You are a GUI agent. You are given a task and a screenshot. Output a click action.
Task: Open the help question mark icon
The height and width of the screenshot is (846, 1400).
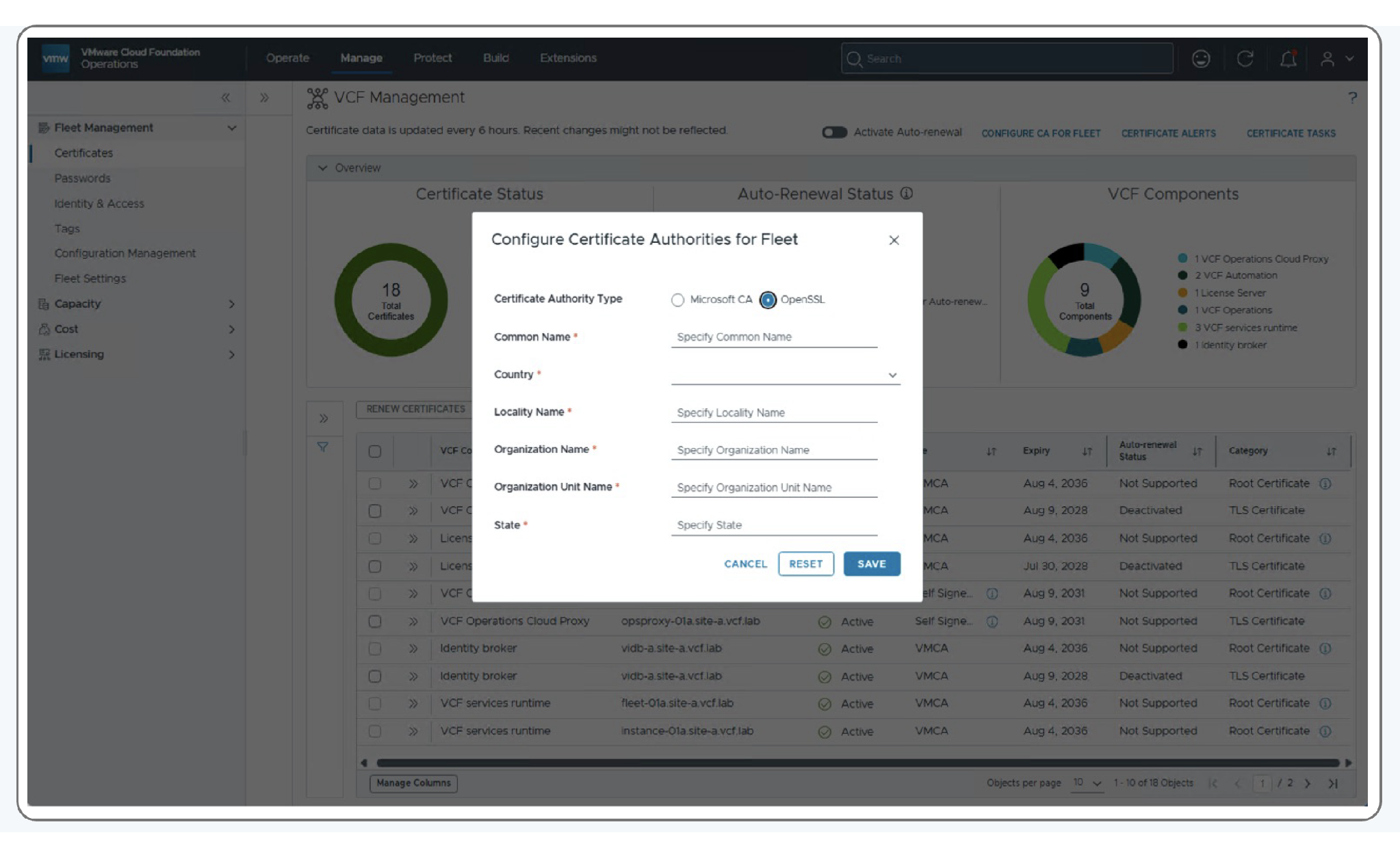coord(1352,97)
